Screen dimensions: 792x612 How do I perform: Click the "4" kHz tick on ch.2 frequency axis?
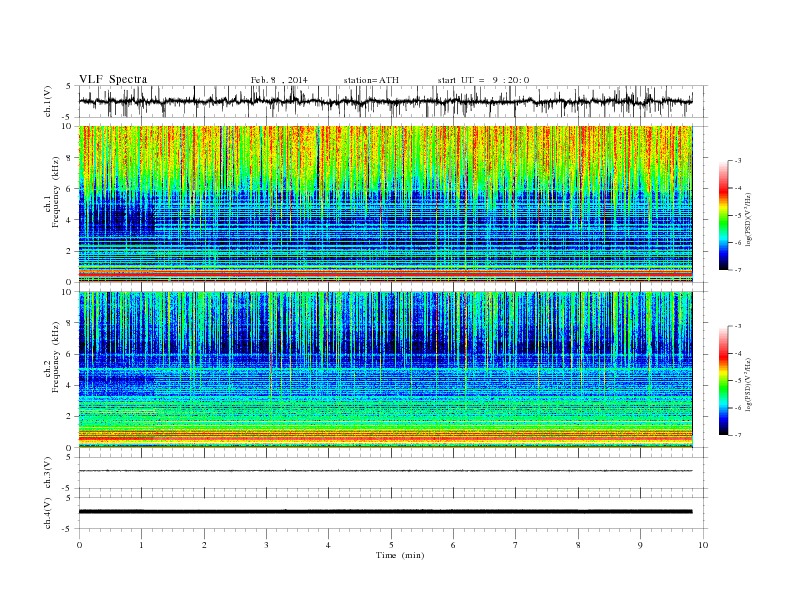pyautogui.click(x=70, y=386)
